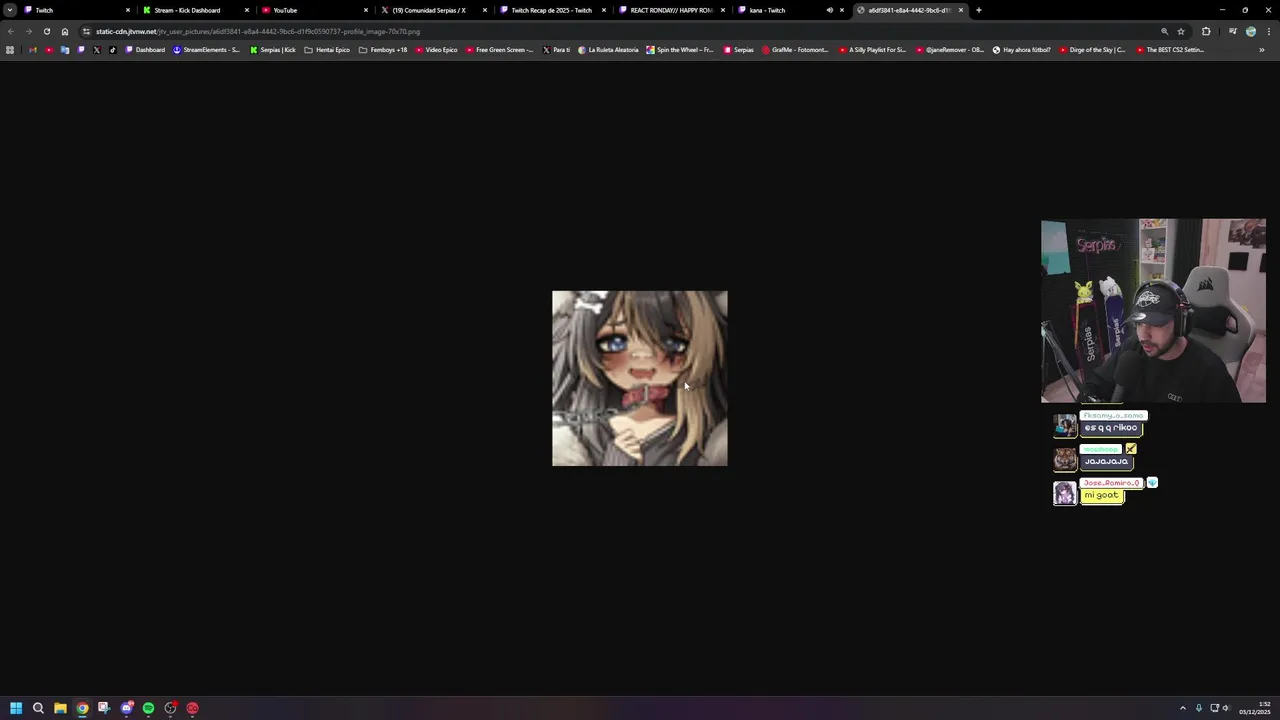Go back to the previous page

click(x=10, y=31)
